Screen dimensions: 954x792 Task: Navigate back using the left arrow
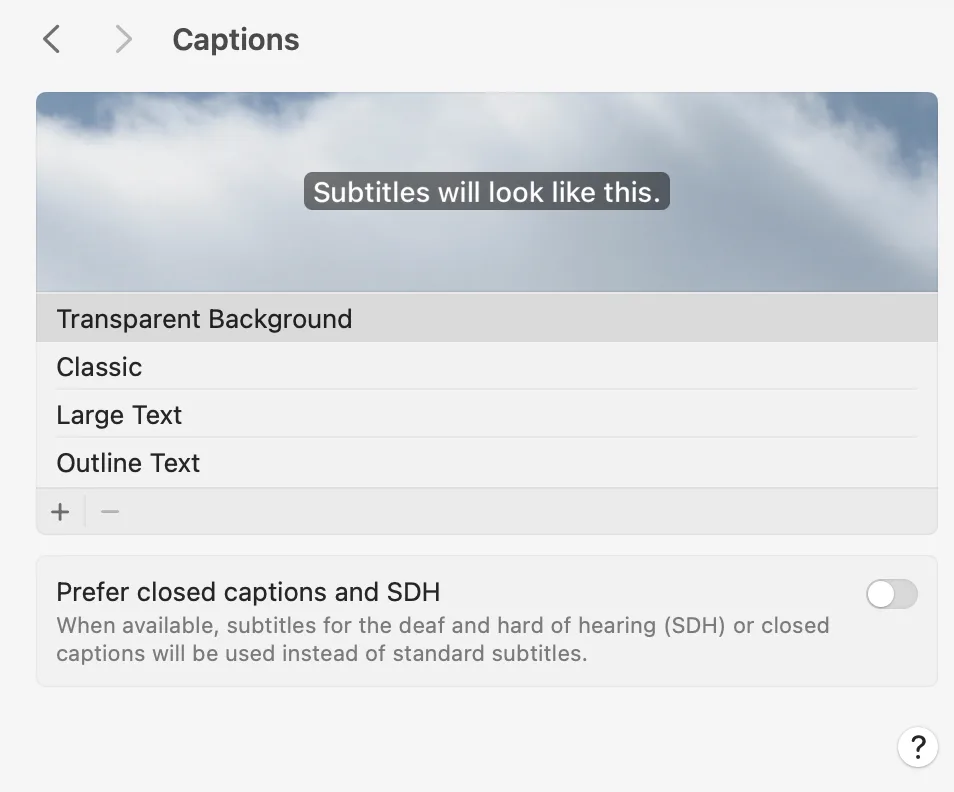coord(51,38)
